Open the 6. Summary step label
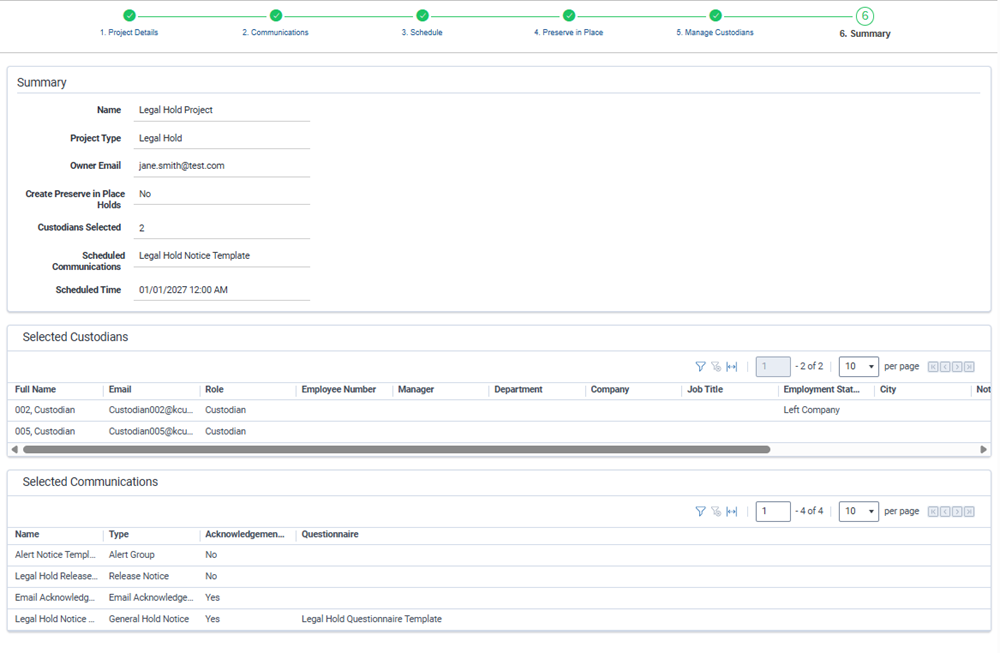 [865, 34]
